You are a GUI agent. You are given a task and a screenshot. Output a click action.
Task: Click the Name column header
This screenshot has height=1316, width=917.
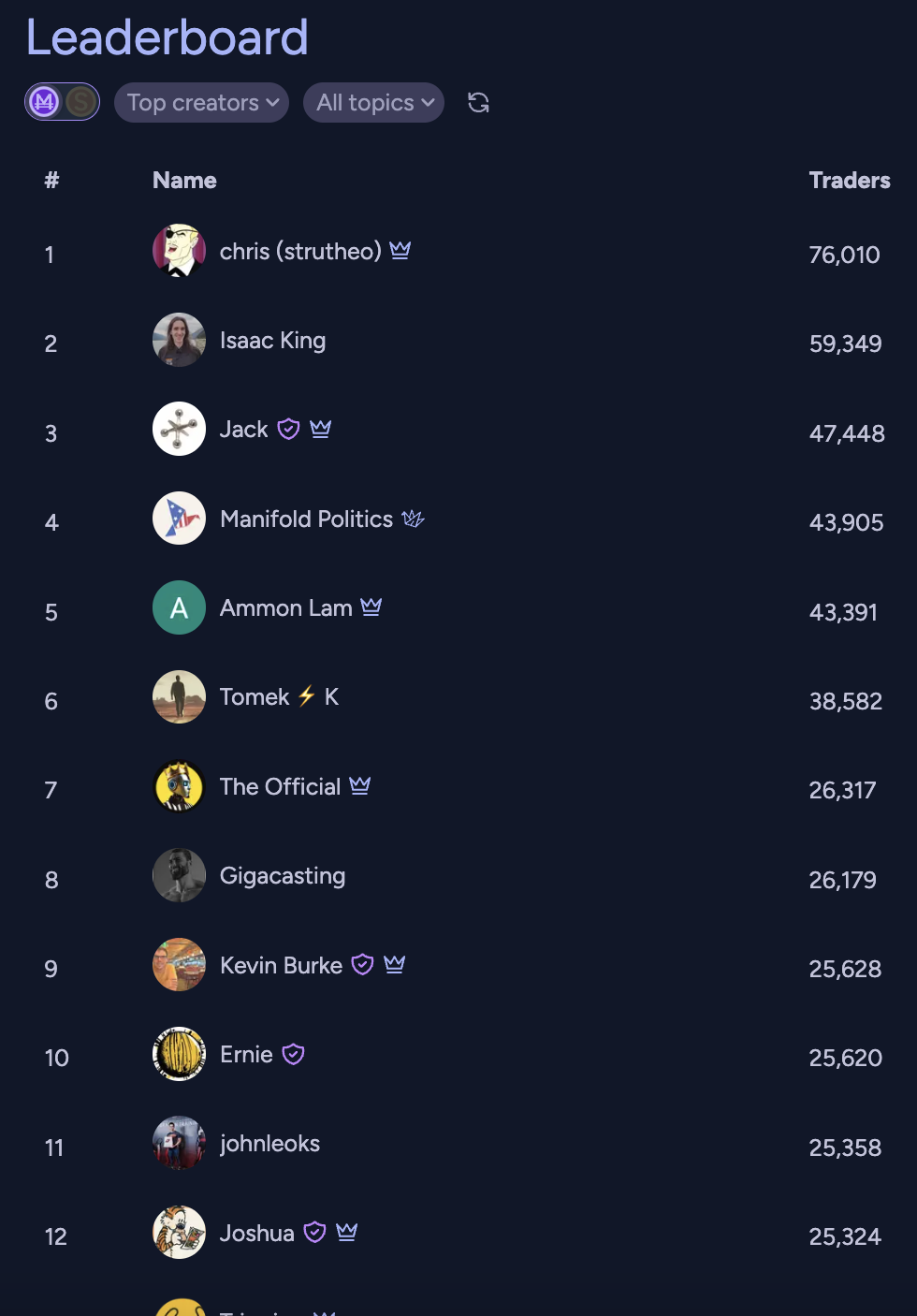point(184,180)
